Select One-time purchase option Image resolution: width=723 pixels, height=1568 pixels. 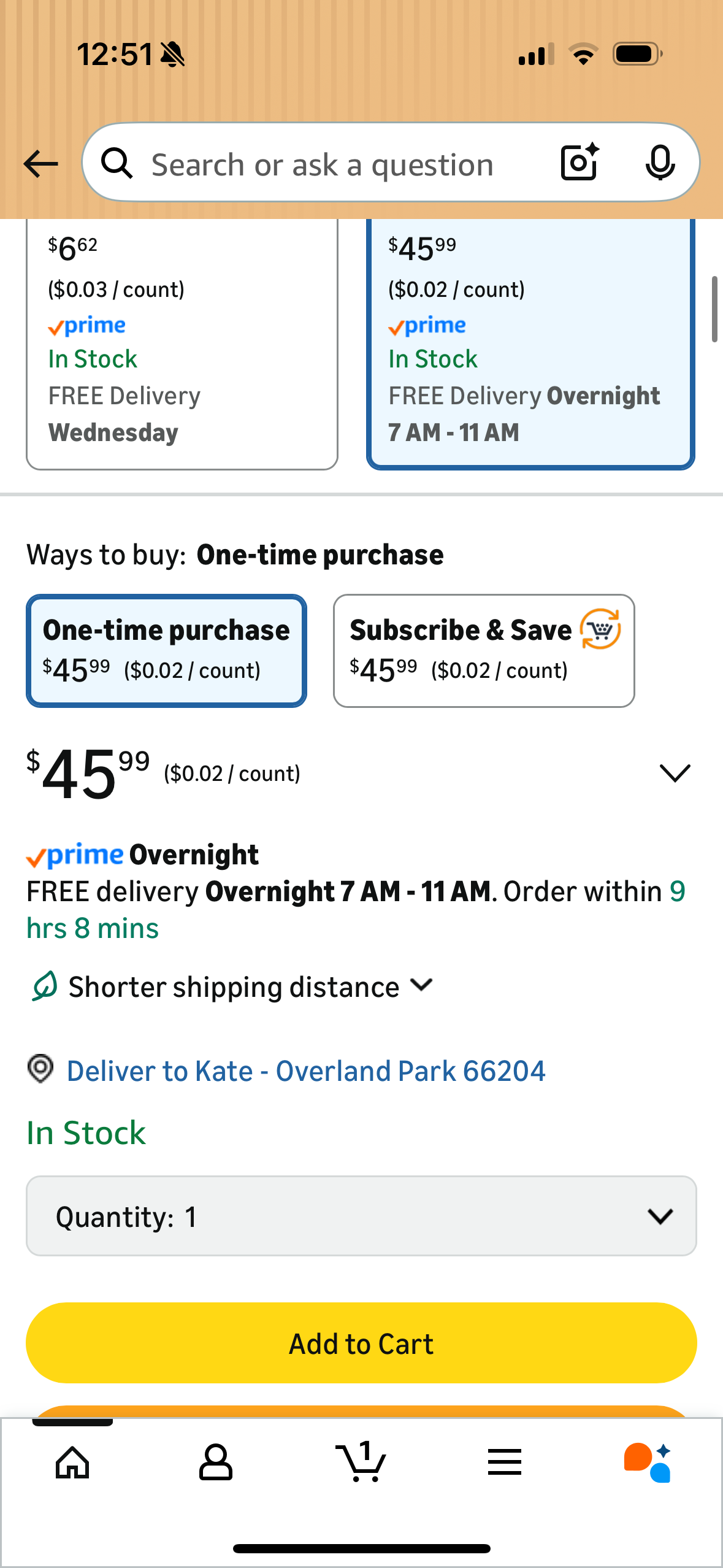click(166, 650)
